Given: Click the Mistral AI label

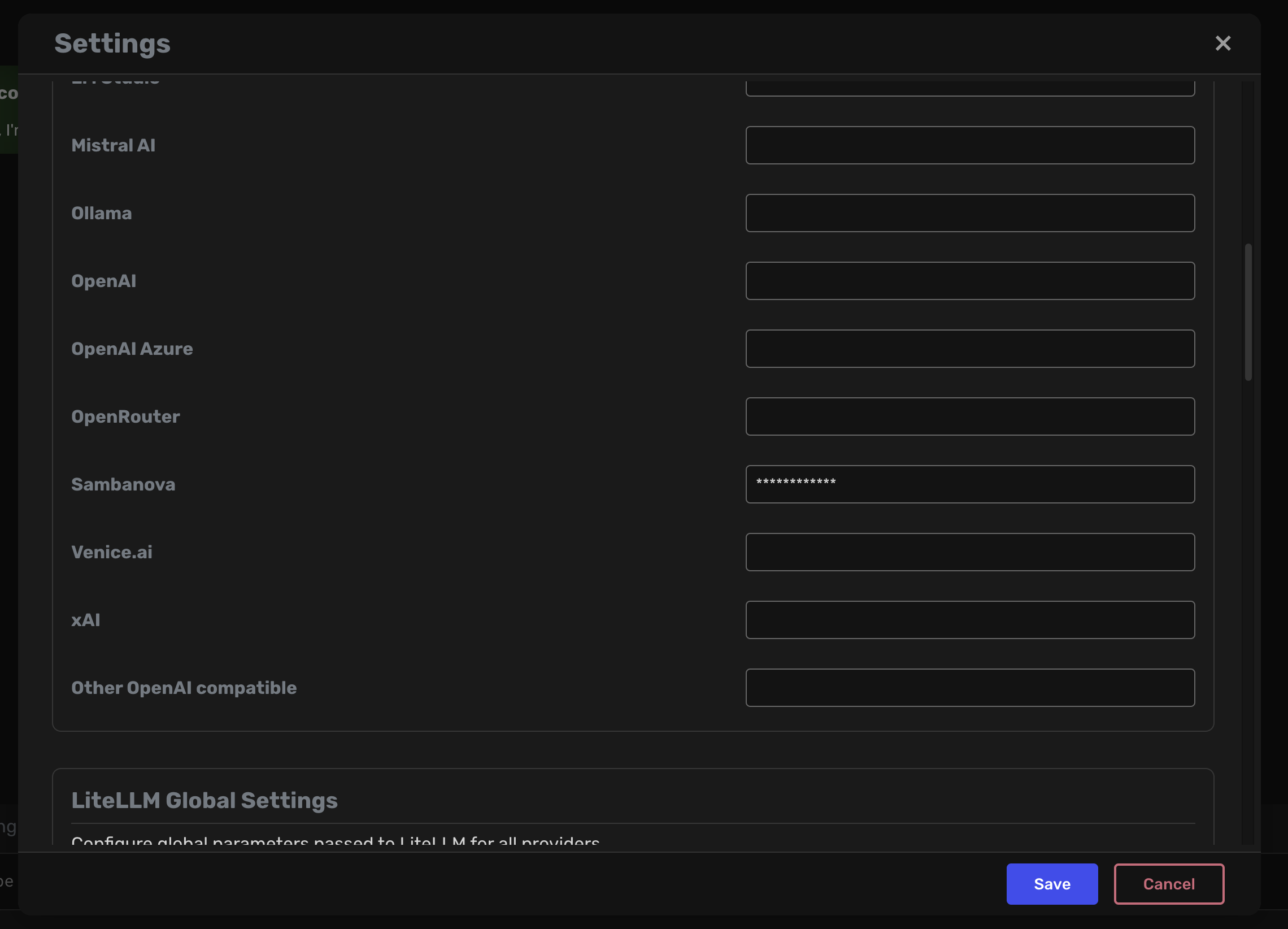Looking at the screenshot, I should 114,145.
